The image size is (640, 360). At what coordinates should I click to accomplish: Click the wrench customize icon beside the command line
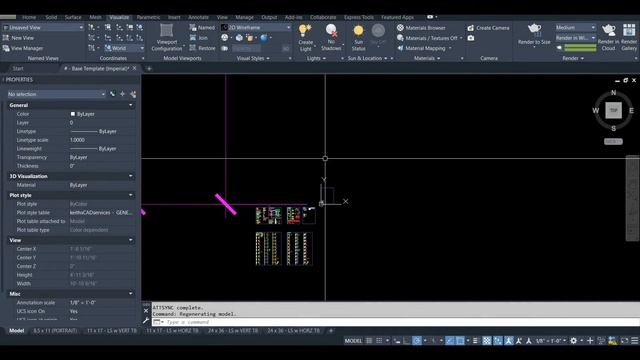(146, 321)
